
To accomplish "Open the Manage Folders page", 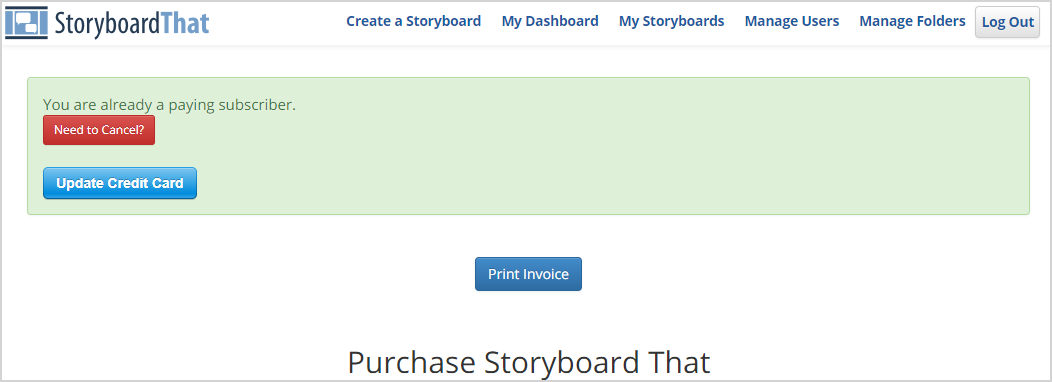I will [x=912, y=21].
